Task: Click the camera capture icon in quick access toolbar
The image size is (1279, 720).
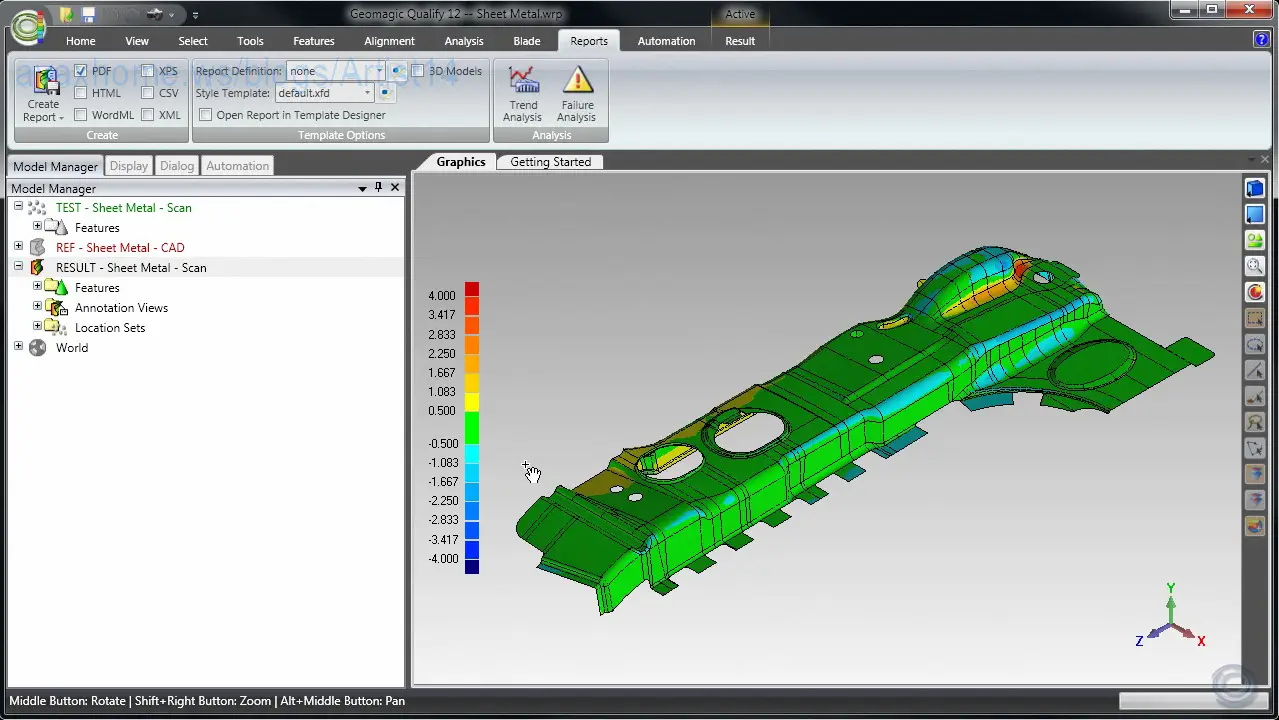Action: point(155,15)
